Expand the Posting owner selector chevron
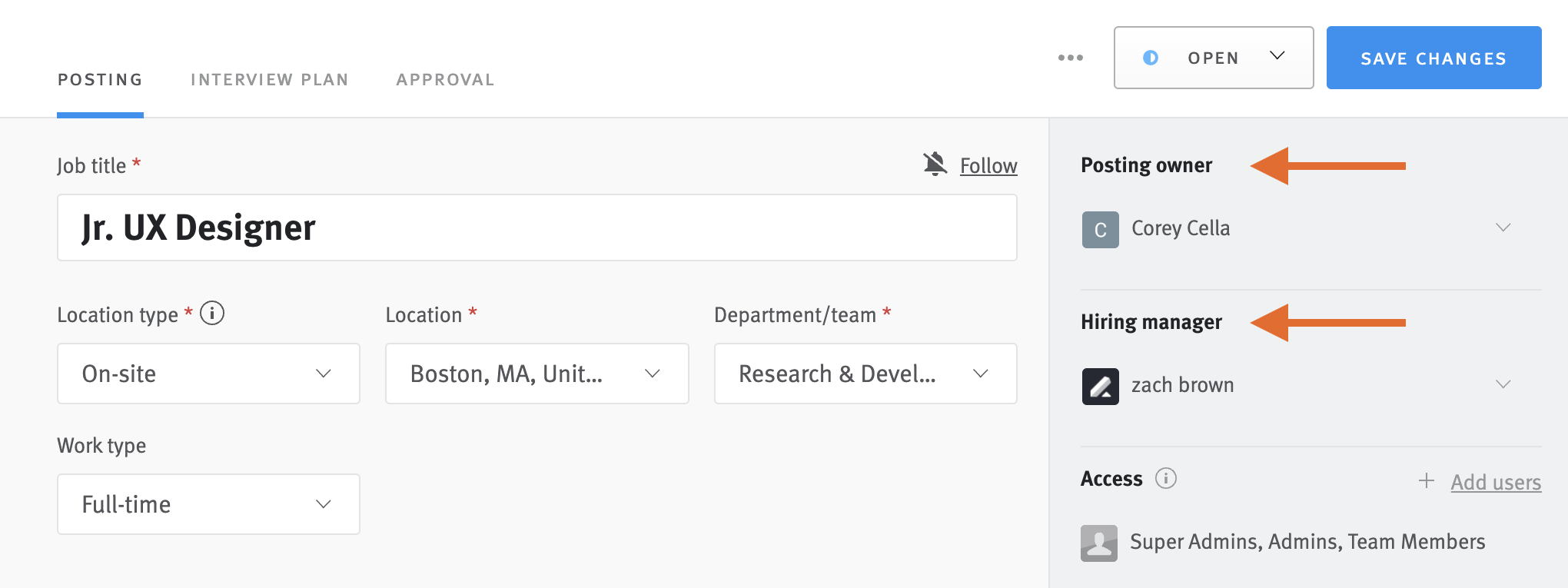 pos(1504,227)
